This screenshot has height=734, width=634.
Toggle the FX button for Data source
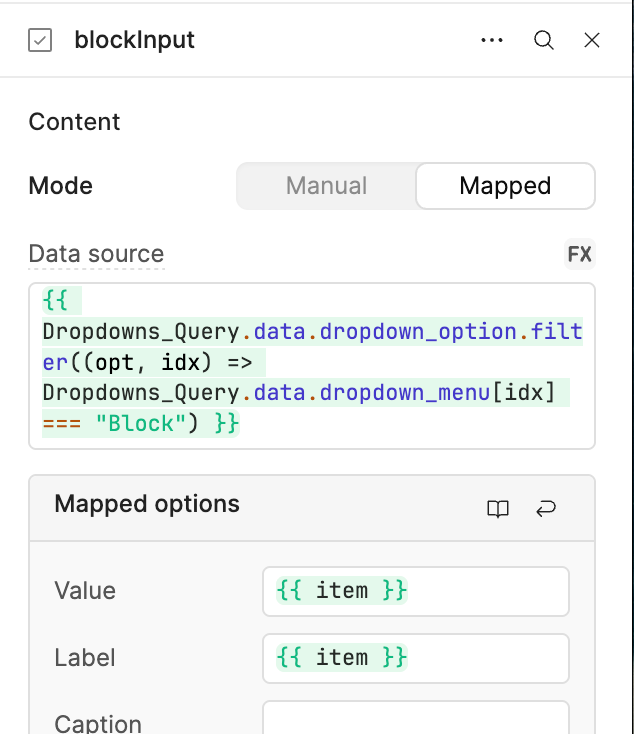[579, 254]
